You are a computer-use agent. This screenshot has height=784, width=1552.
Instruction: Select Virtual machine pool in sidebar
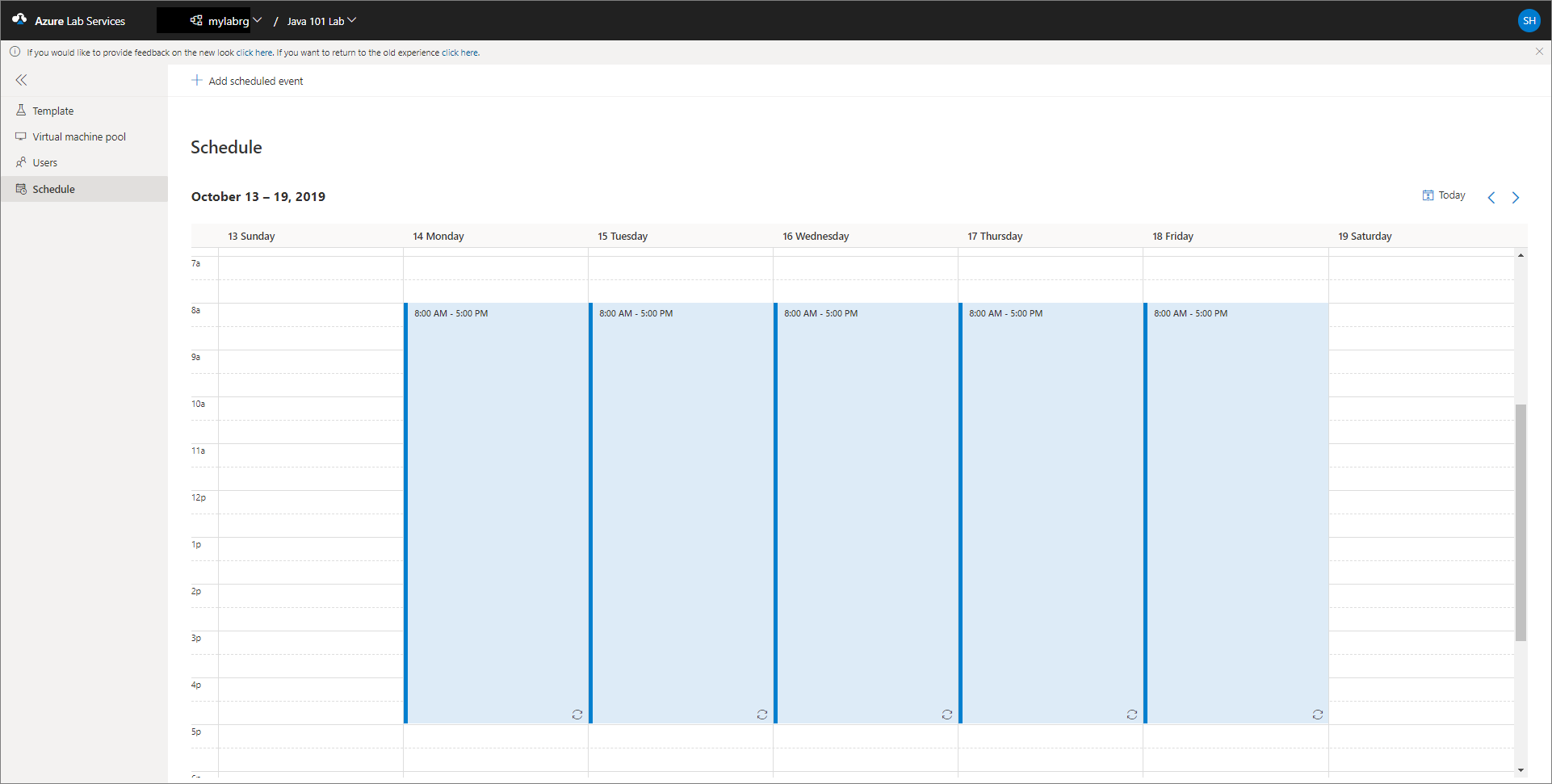pos(78,136)
